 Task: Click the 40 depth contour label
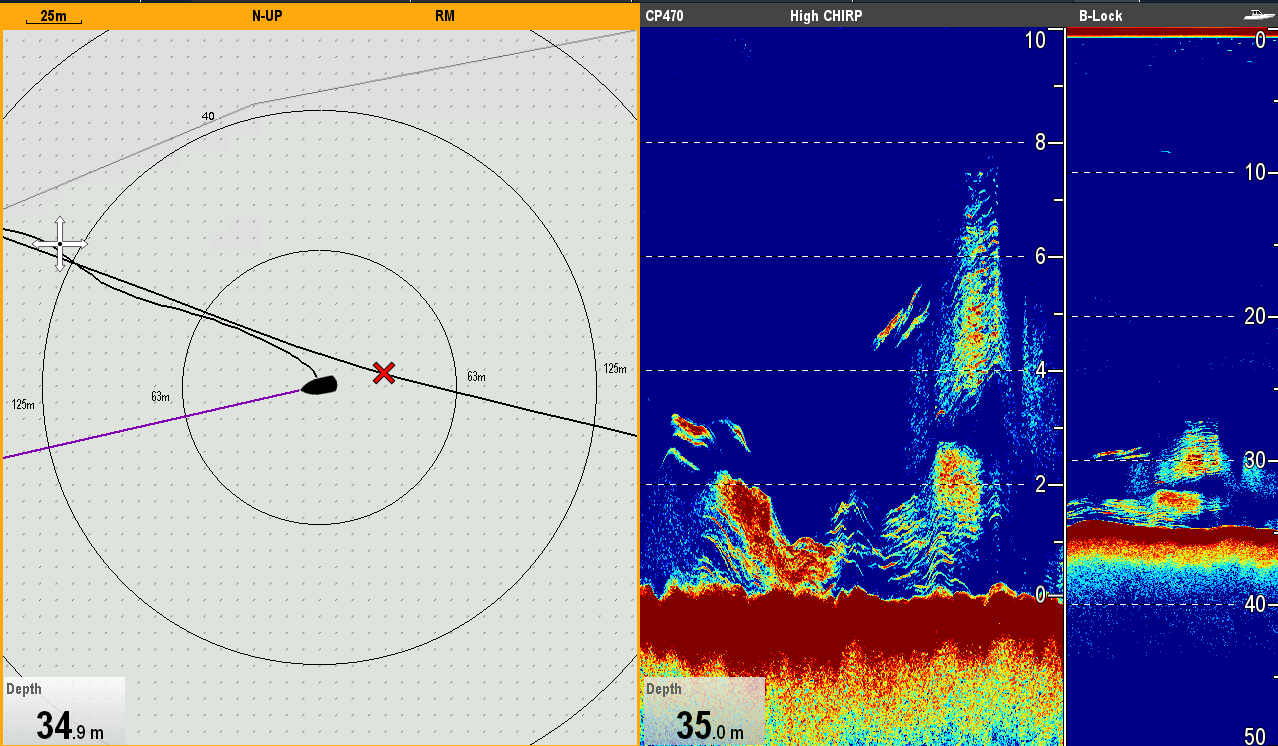coord(208,116)
